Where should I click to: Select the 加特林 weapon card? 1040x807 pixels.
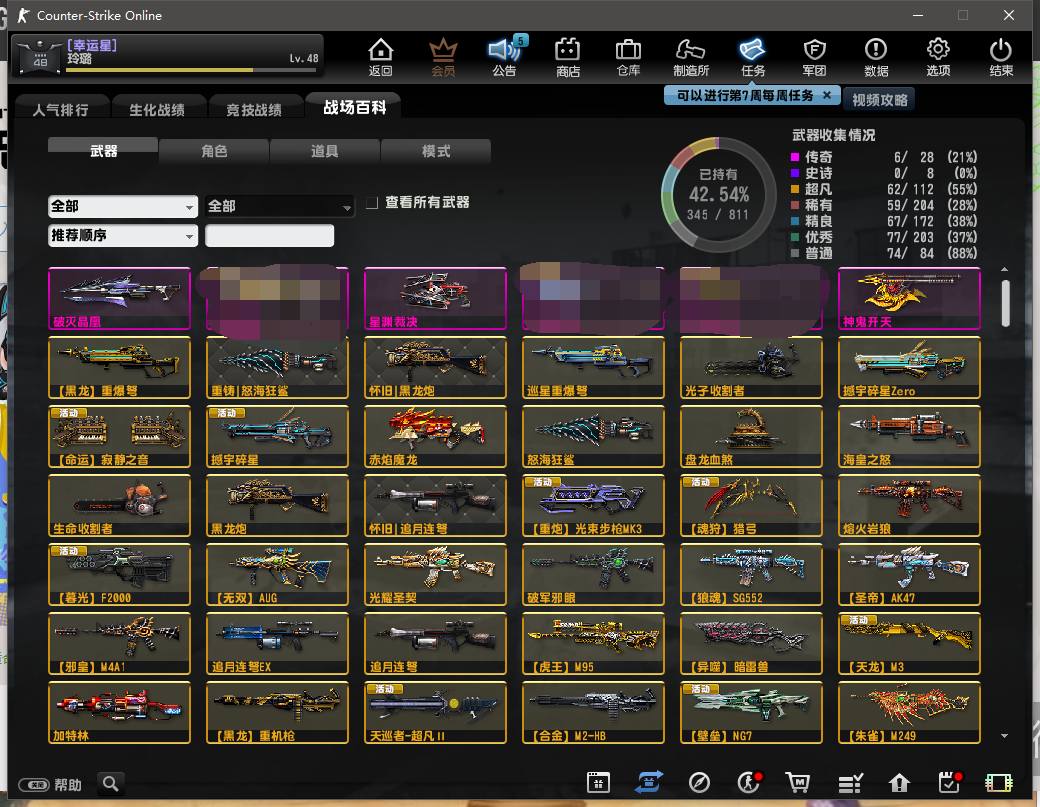click(x=119, y=712)
